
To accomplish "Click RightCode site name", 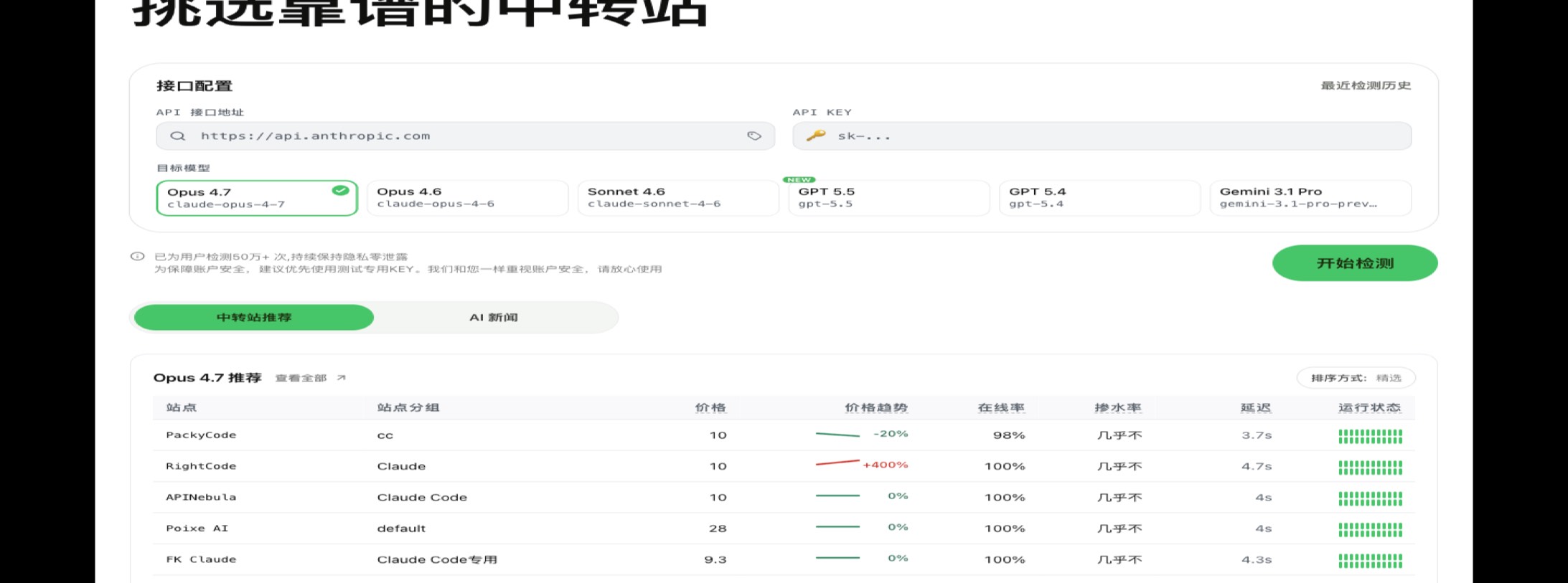I will click(201, 466).
